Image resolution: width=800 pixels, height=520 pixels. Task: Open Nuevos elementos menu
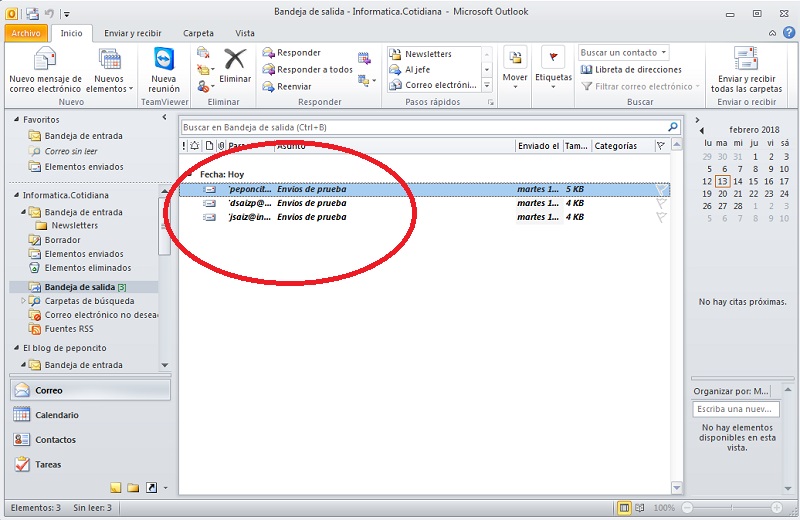click(x=109, y=70)
